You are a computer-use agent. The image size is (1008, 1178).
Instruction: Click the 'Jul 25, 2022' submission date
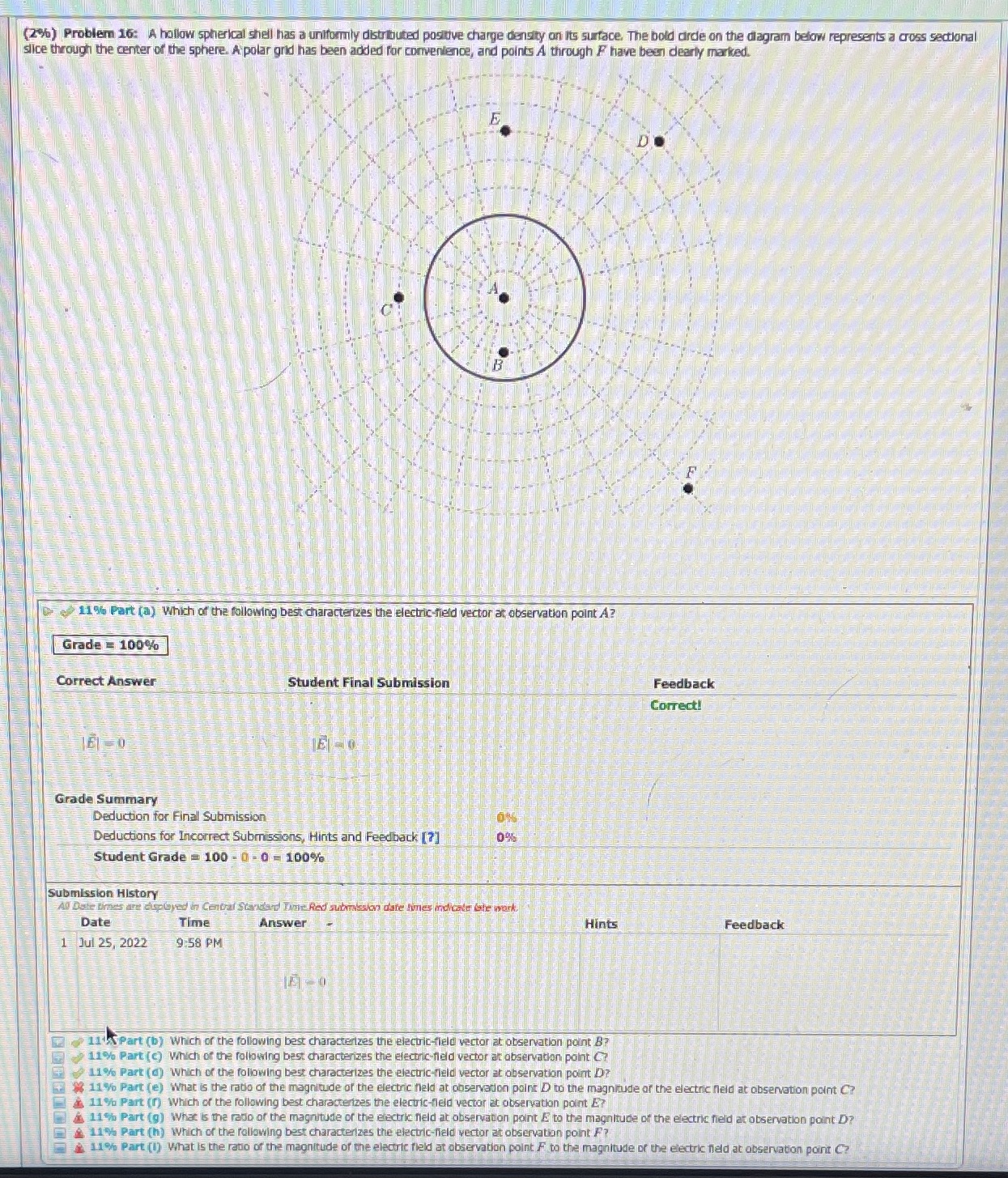tap(113, 943)
